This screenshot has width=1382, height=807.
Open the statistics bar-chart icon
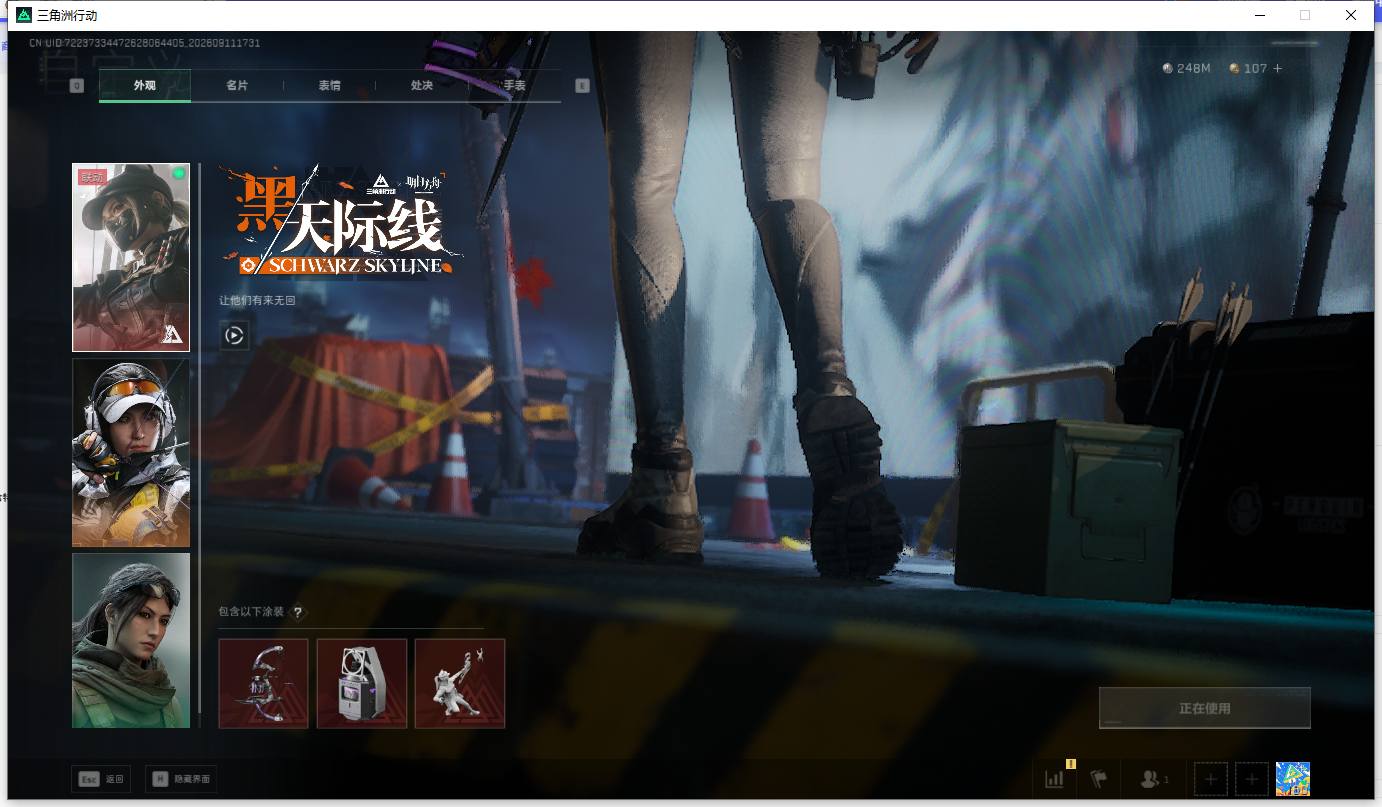coord(1054,779)
